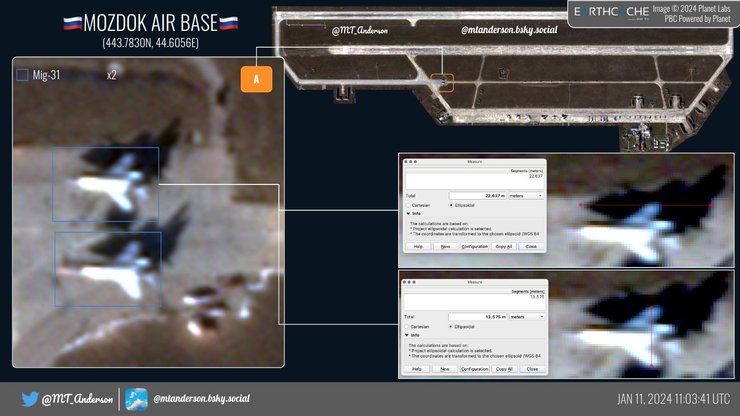Click New in the 22.637 m dialog
The image size is (740, 416).
tap(446, 246)
